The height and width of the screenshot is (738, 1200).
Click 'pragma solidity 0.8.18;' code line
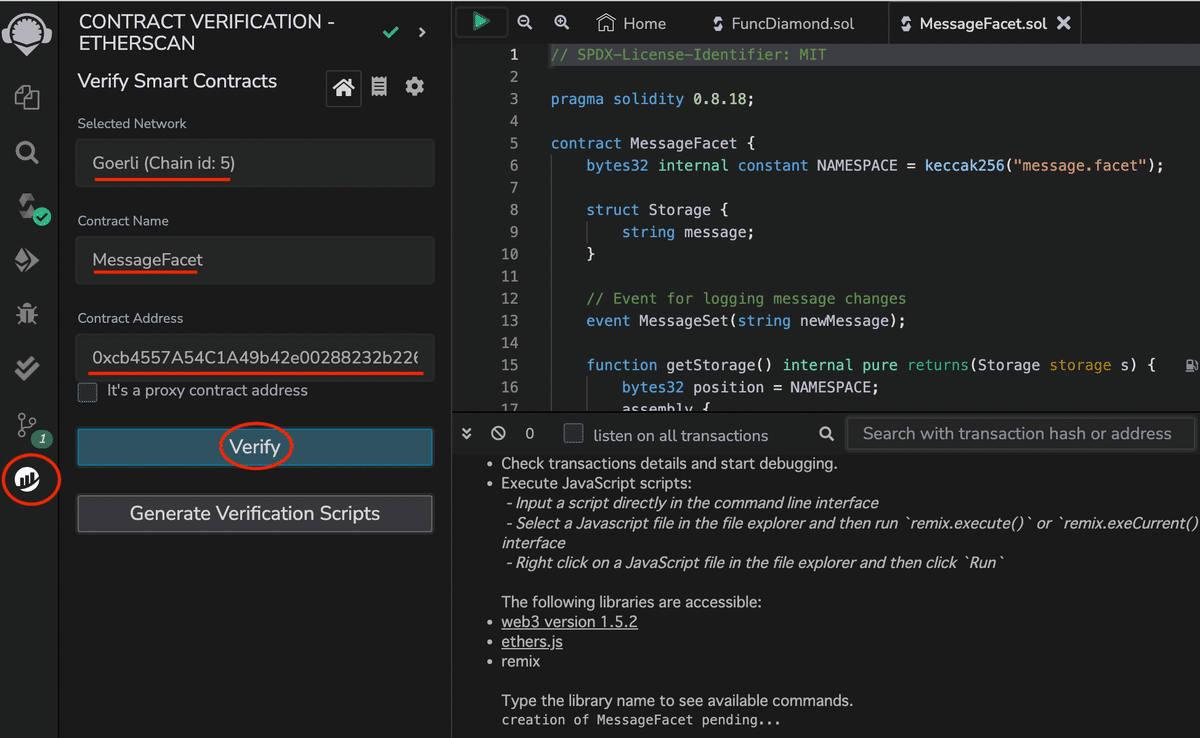pos(652,99)
